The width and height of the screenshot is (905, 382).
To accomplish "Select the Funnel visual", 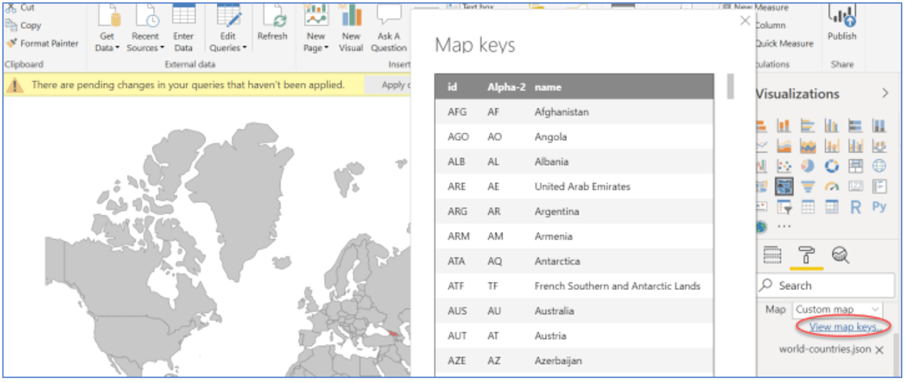I will click(808, 186).
